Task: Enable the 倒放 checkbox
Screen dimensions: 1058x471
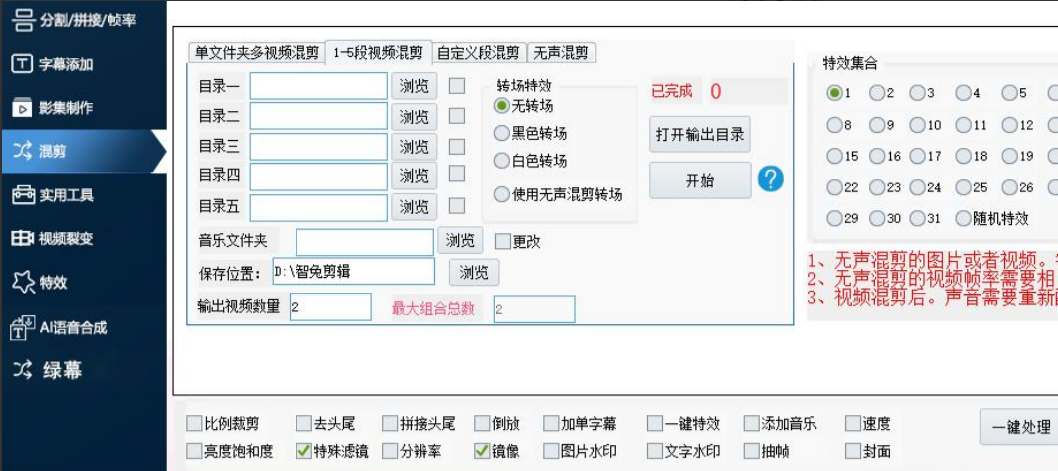Action: coord(483,424)
